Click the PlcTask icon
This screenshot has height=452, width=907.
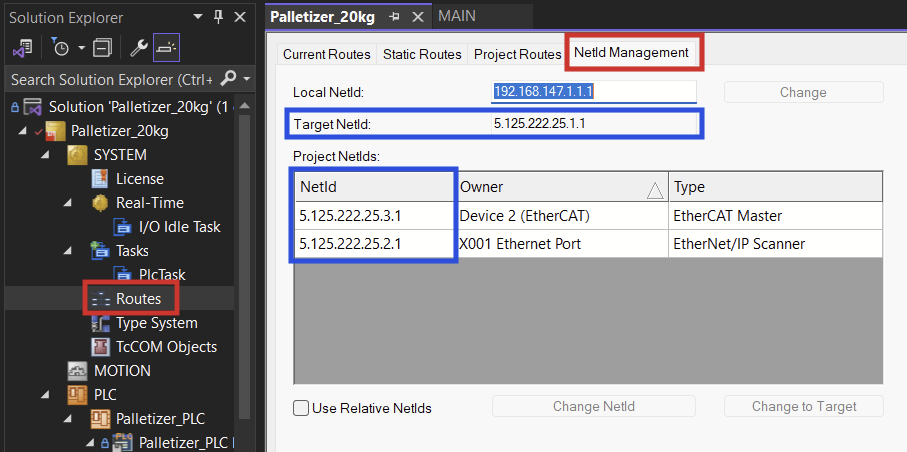[x=123, y=275]
